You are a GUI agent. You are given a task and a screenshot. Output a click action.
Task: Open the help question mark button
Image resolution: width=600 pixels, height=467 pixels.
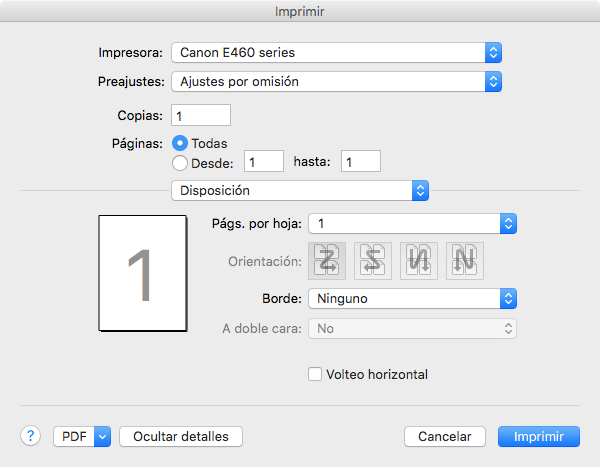(x=31, y=436)
